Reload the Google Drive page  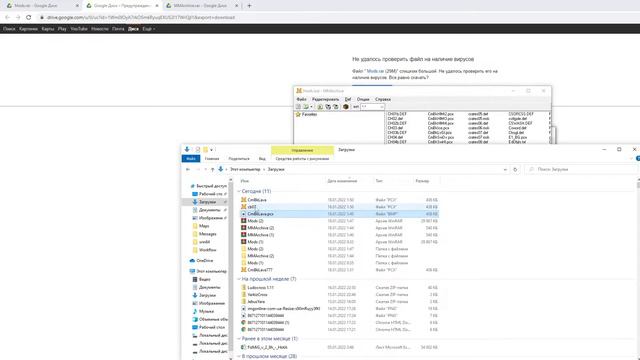coord(29,17)
